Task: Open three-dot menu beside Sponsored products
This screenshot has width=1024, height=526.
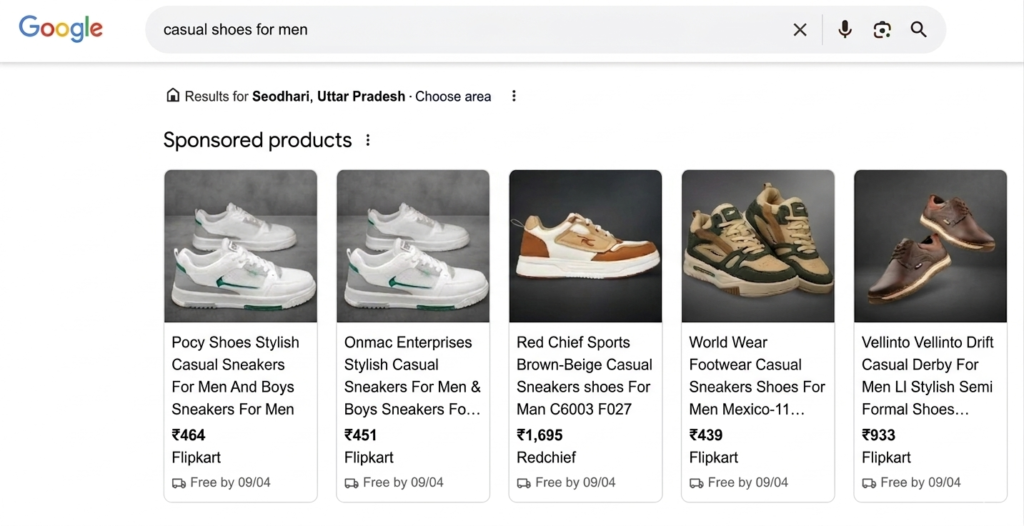Action: point(368,140)
